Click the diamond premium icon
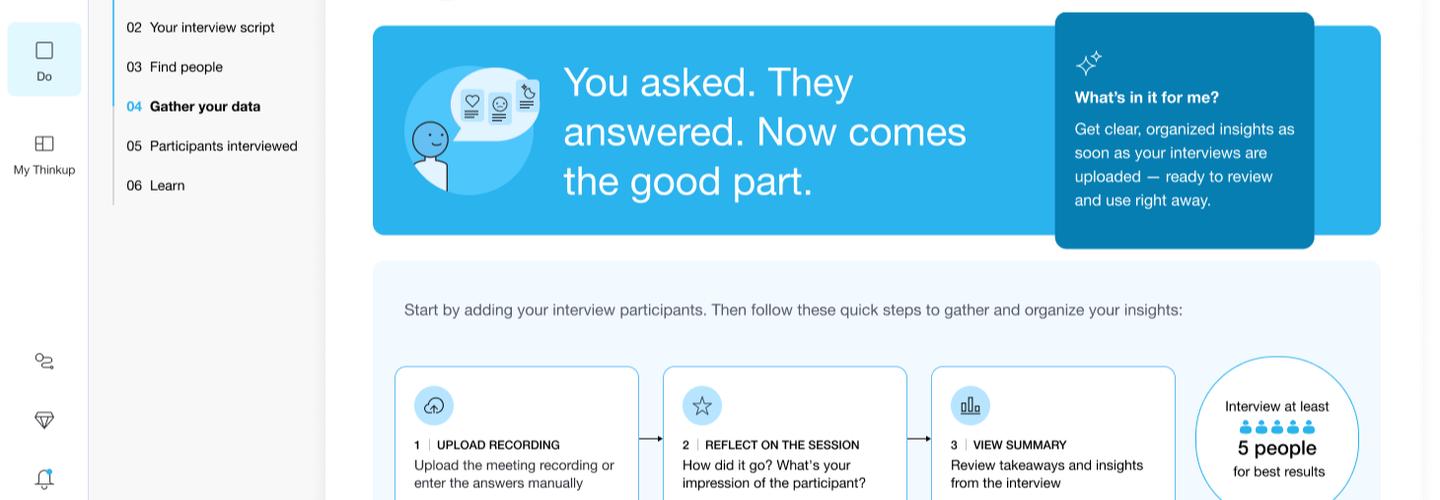The image size is (1440, 500). (x=44, y=420)
